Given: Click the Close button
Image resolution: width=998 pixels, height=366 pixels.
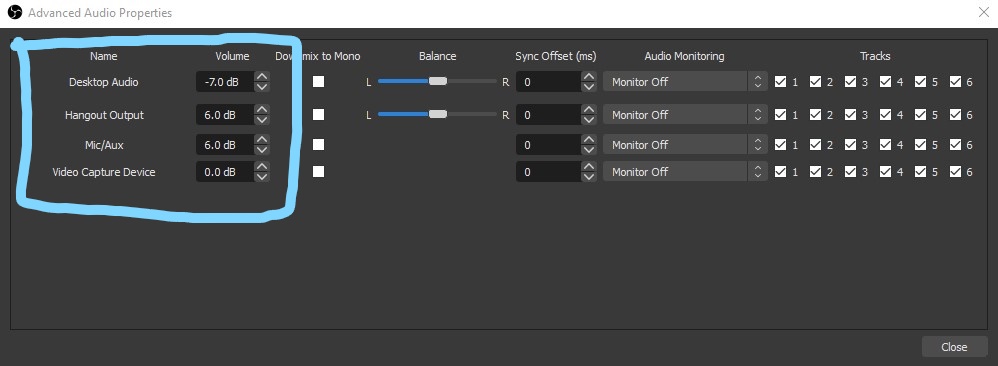Looking at the screenshot, I should click(x=954, y=347).
